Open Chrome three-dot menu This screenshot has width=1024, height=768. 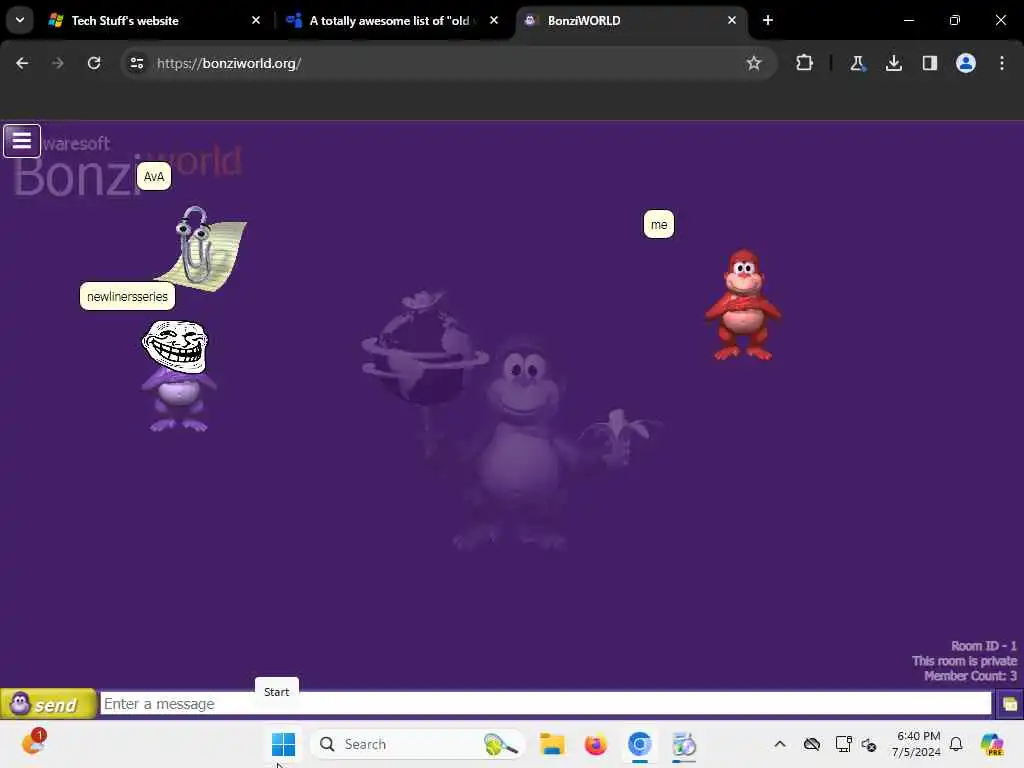[x=1002, y=63]
